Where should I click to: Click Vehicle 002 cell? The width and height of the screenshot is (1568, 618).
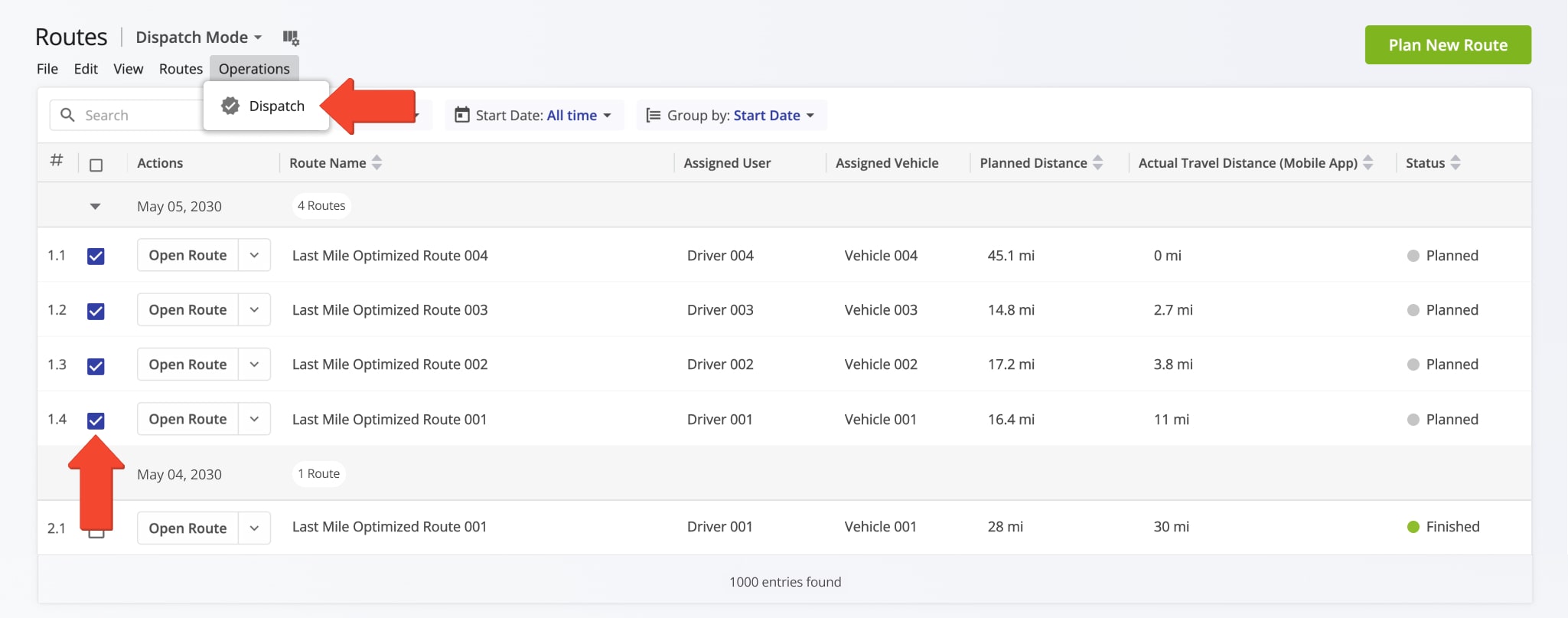pos(881,365)
